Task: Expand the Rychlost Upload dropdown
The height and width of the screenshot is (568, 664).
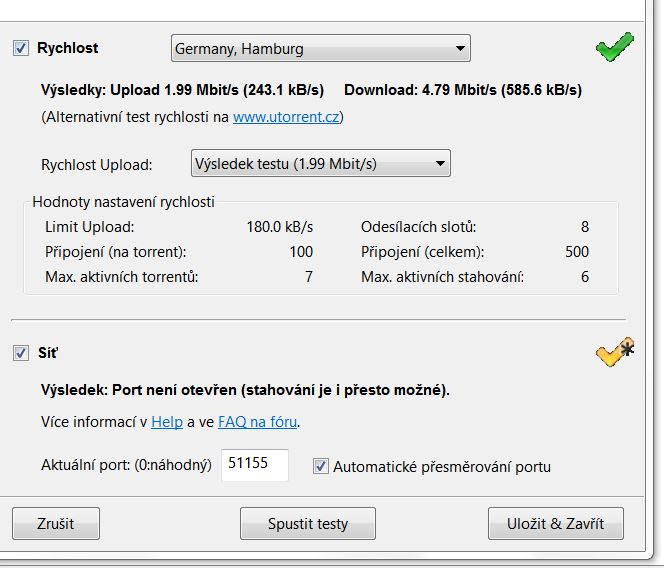Action: click(x=320, y=164)
